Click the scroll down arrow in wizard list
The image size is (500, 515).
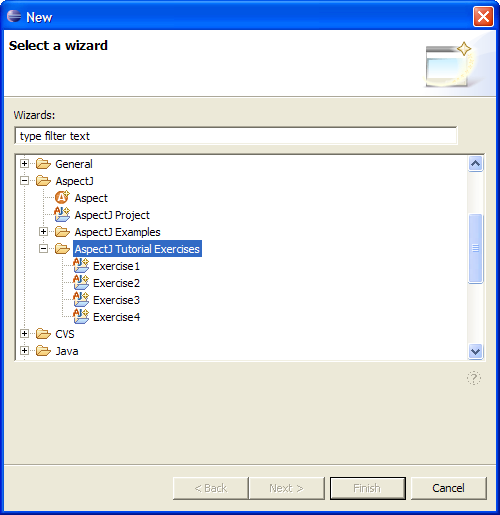tap(475, 351)
